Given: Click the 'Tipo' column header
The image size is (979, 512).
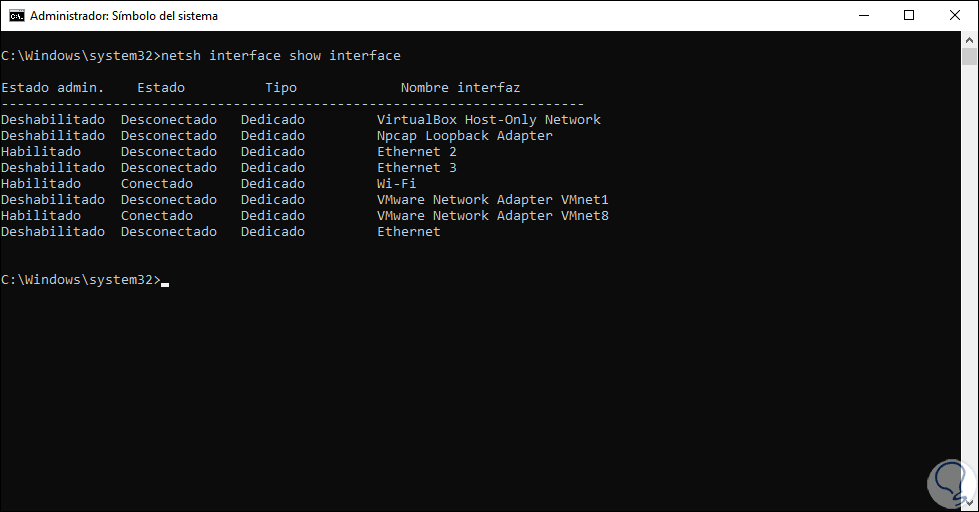Looking at the screenshot, I should [281, 88].
